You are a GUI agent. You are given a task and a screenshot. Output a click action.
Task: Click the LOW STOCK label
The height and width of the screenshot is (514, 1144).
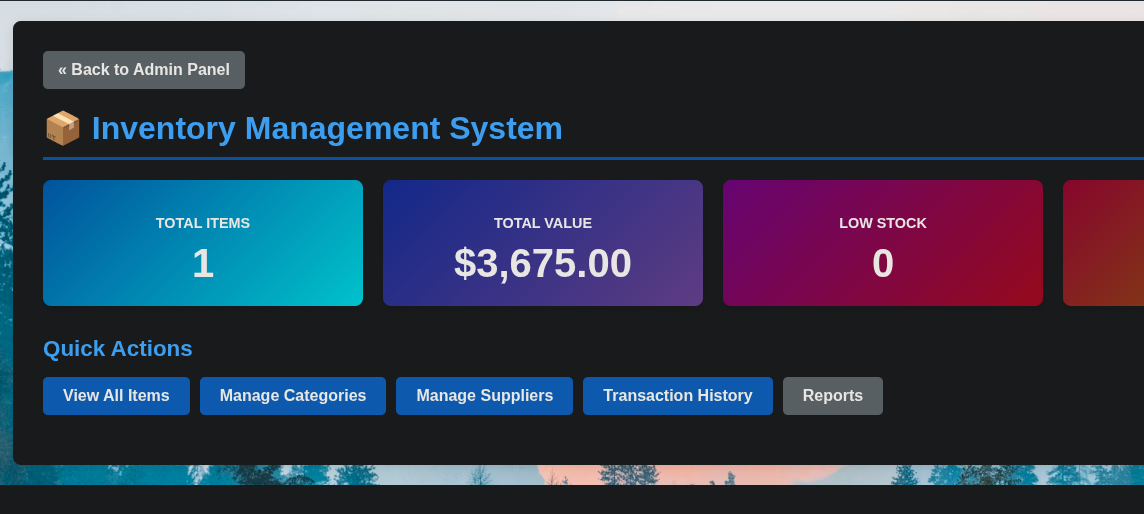[x=883, y=223]
